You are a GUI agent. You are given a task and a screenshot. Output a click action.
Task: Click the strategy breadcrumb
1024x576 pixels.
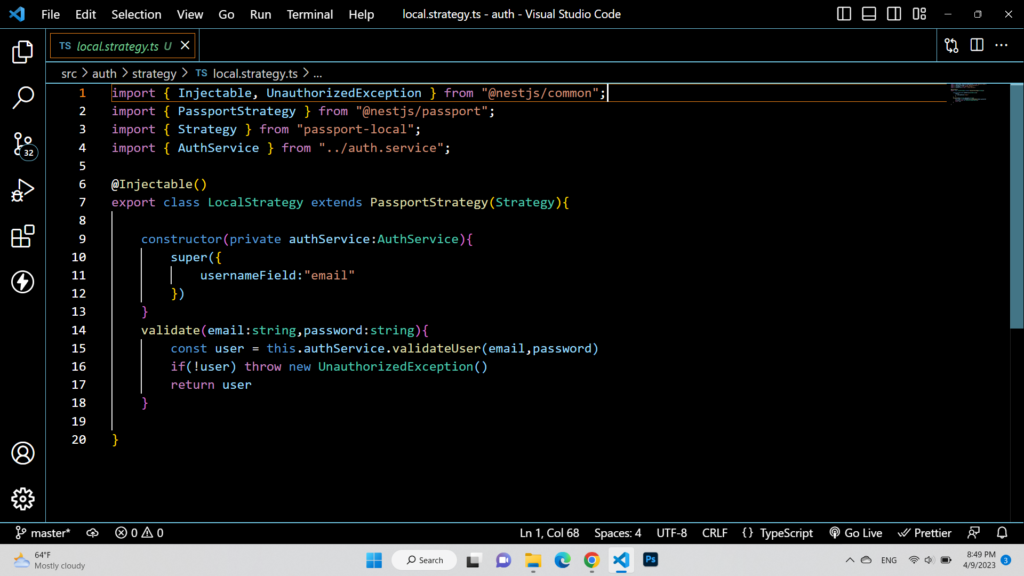pyautogui.click(x=154, y=74)
